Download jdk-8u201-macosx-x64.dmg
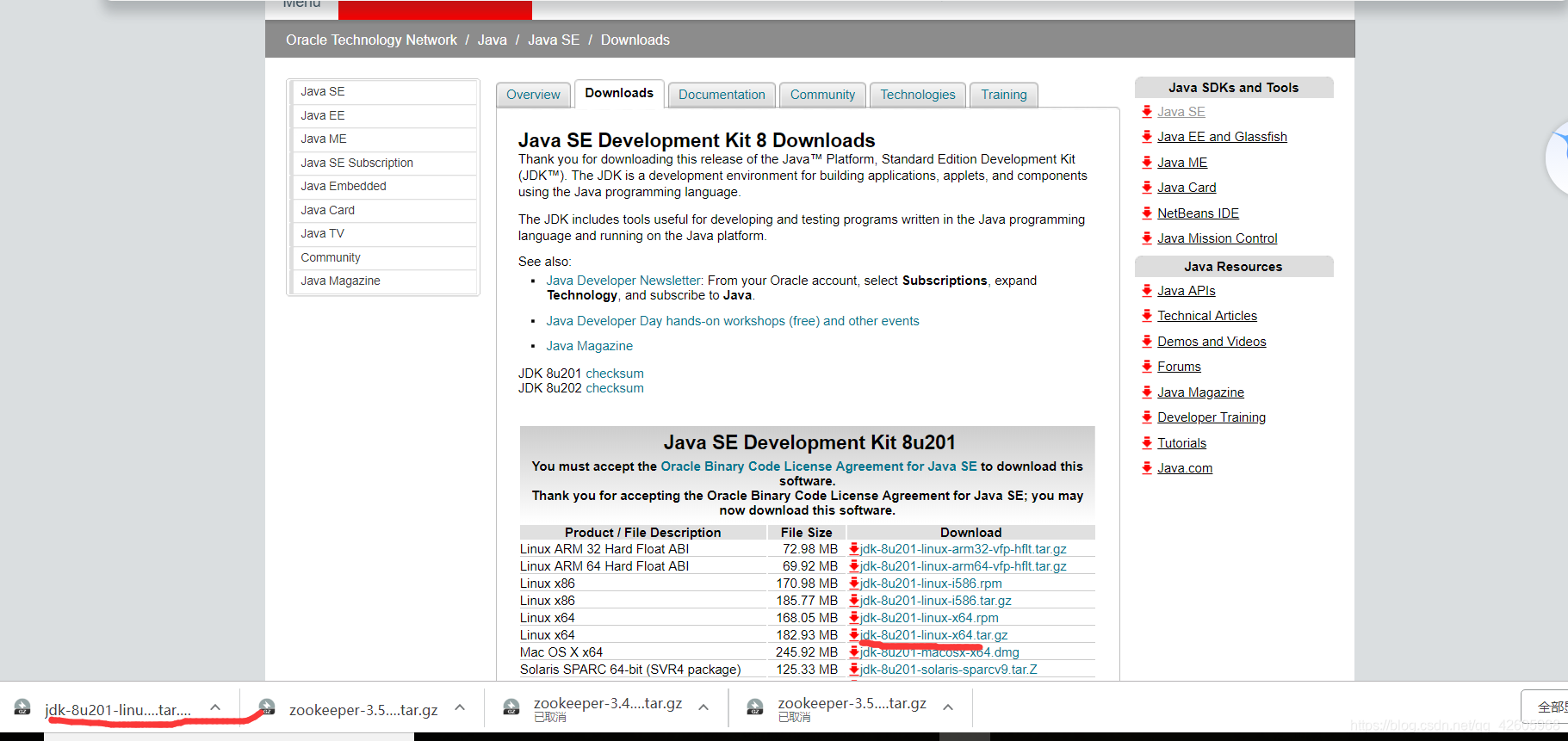The width and height of the screenshot is (1568, 741). click(939, 652)
